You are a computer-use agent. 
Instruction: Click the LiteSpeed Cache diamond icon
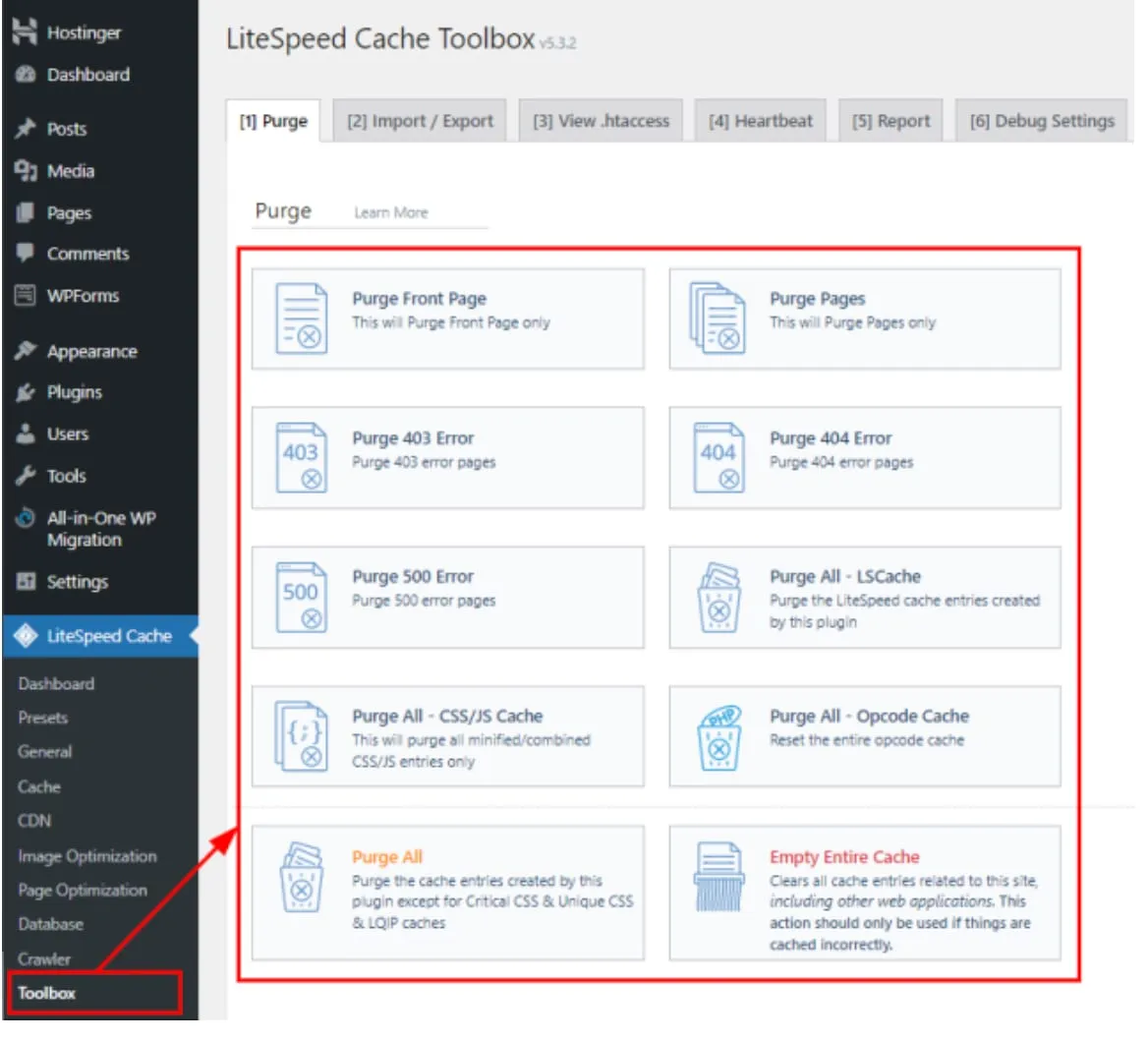[x=26, y=636]
